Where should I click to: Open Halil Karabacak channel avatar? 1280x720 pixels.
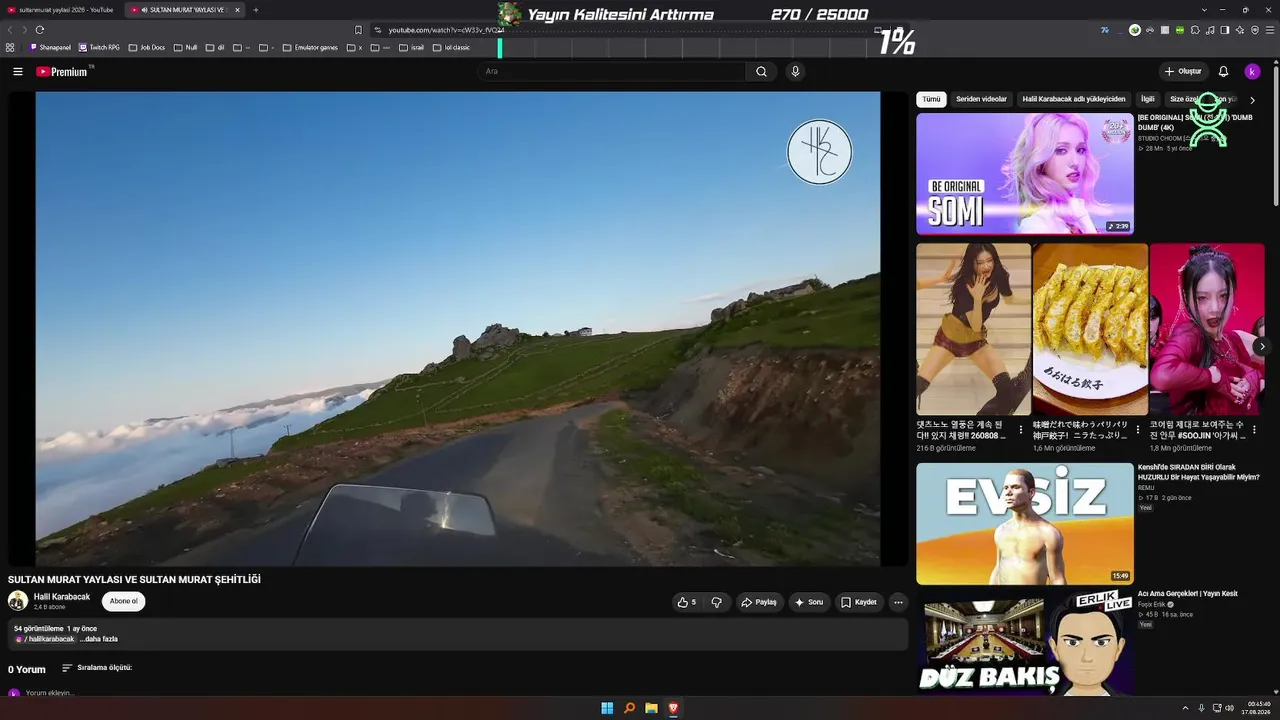(18, 601)
